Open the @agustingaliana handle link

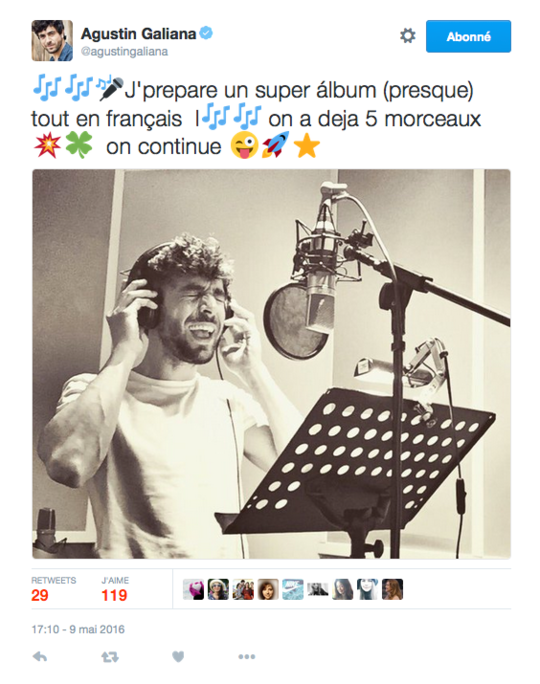point(124,51)
